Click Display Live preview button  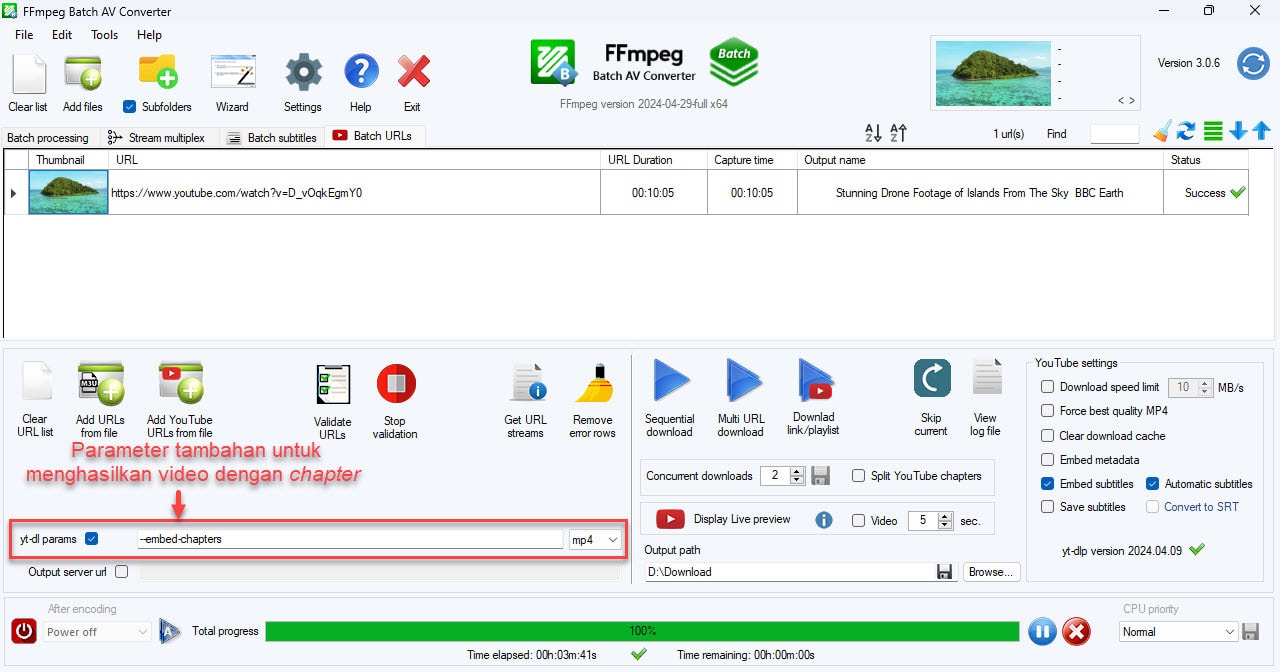click(723, 519)
